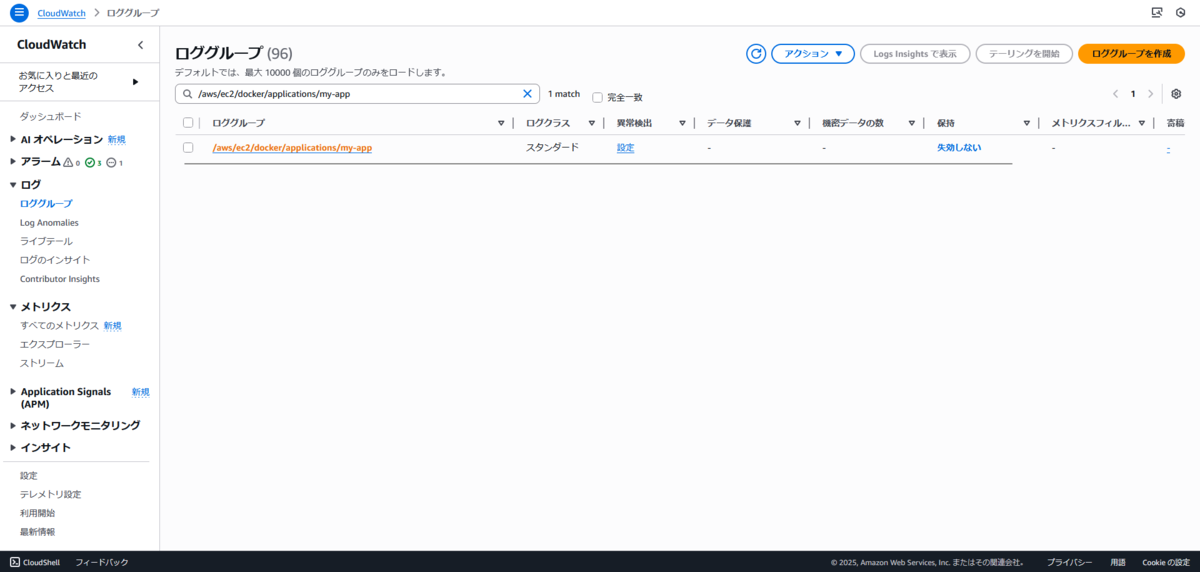
Task: Click the Logs Insights で表示 button
Action: click(915, 54)
